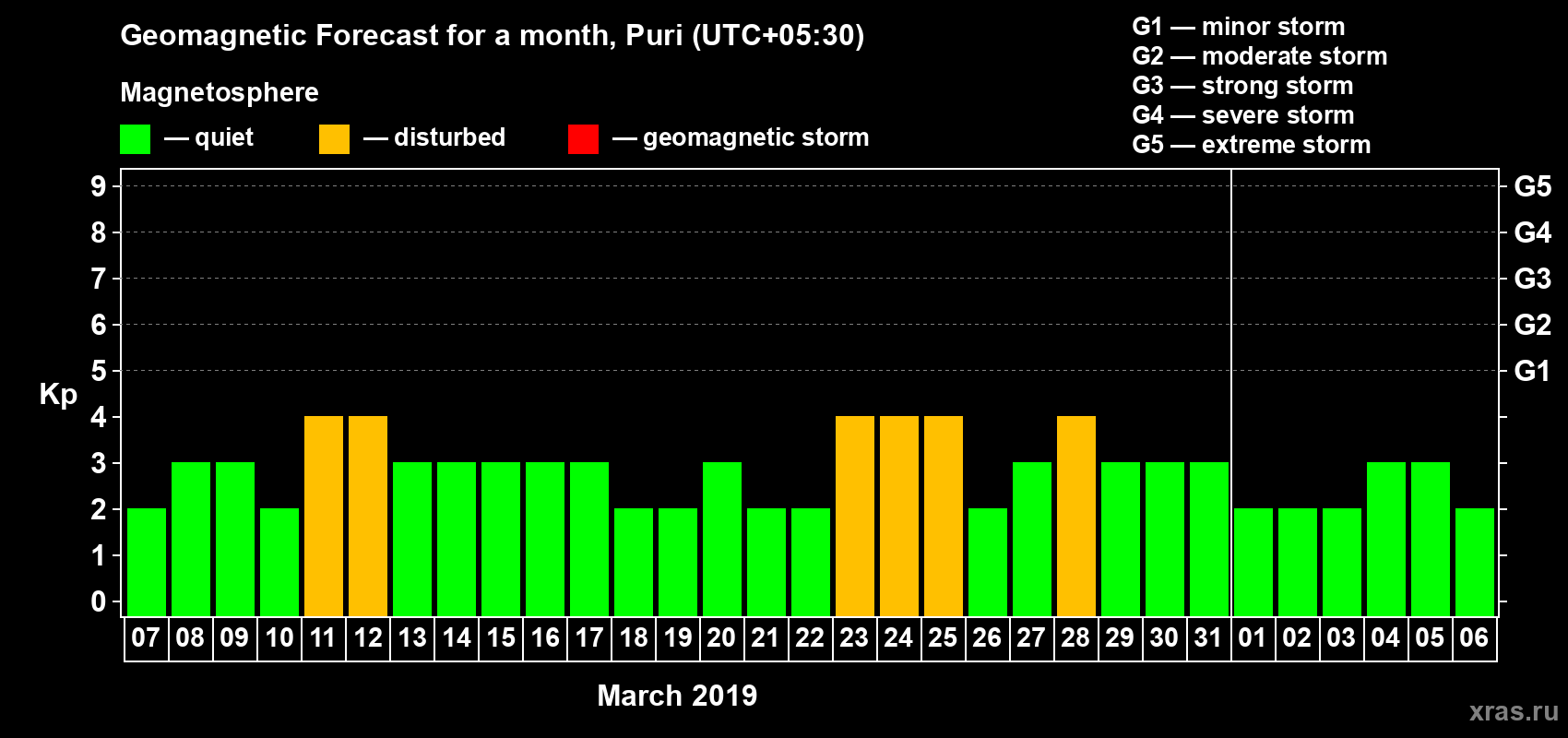Image resolution: width=1568 pixels, height=738 pixels.
Task: Click the '— quiet' legend text
Action: click(208, 137)
